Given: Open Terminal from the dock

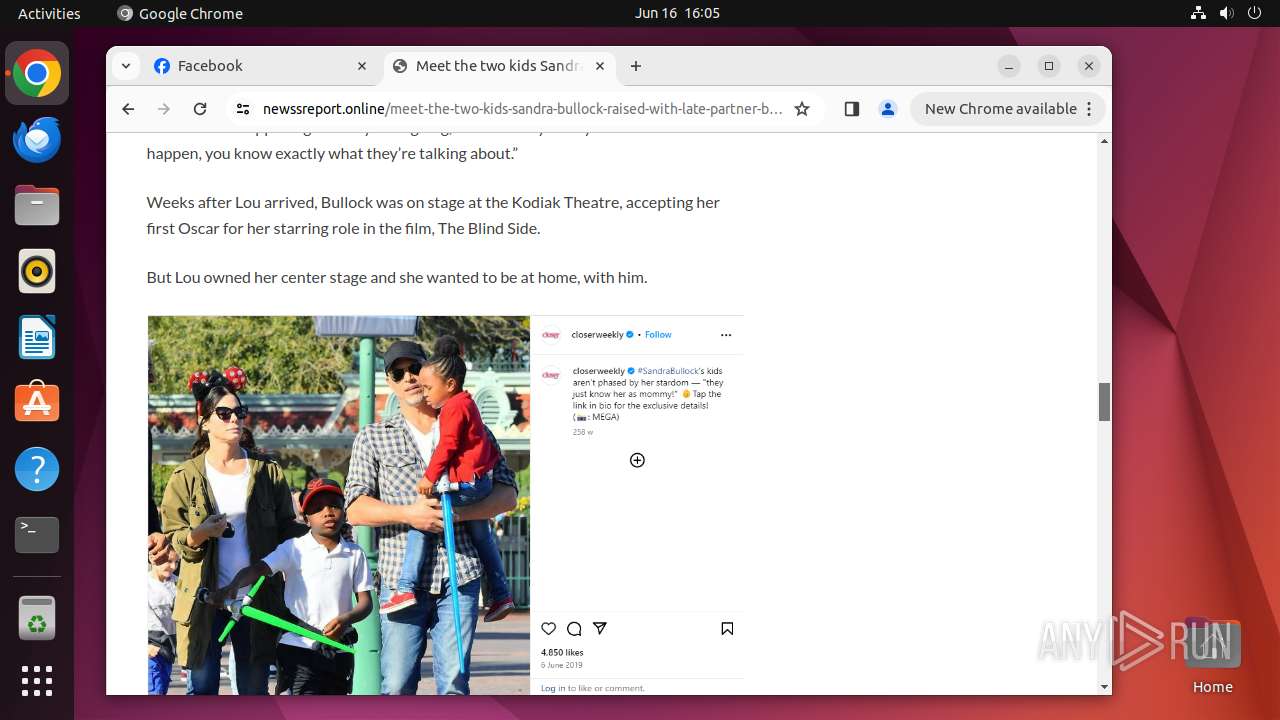Looking at the screenshot, I should 37,535.
